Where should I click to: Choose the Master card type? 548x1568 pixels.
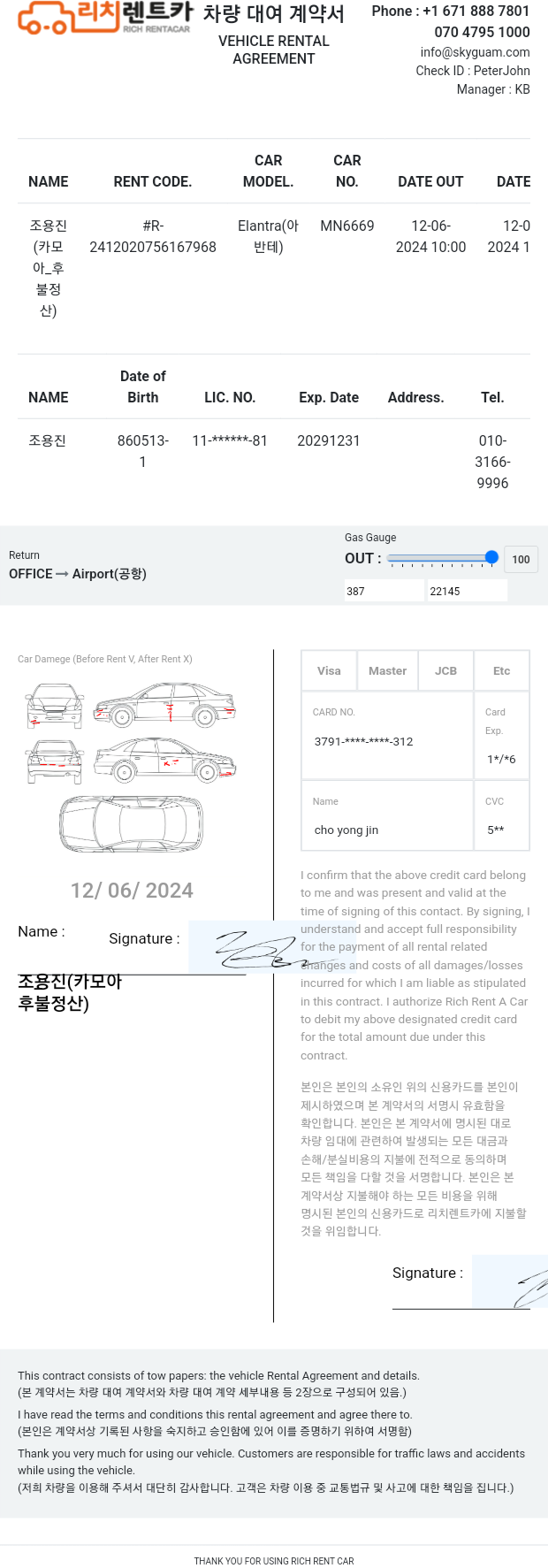[387, 671]
